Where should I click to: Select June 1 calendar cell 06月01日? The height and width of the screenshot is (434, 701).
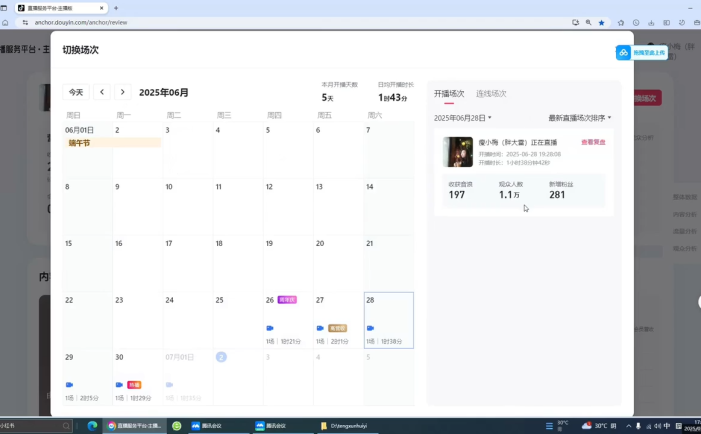pos(88,150)
